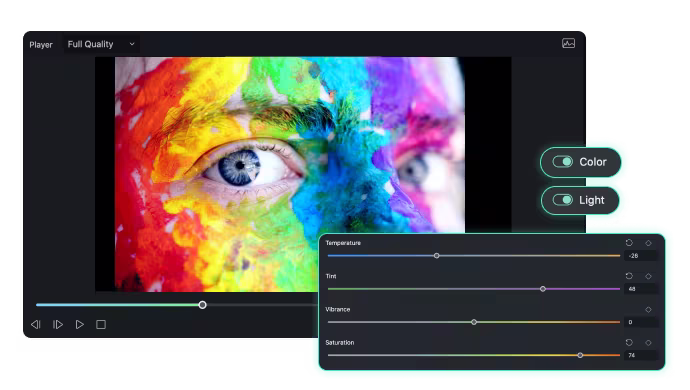Click the Temperature slider handle
The height and width of the screenshot is (390, 690).
coord(437,256)
